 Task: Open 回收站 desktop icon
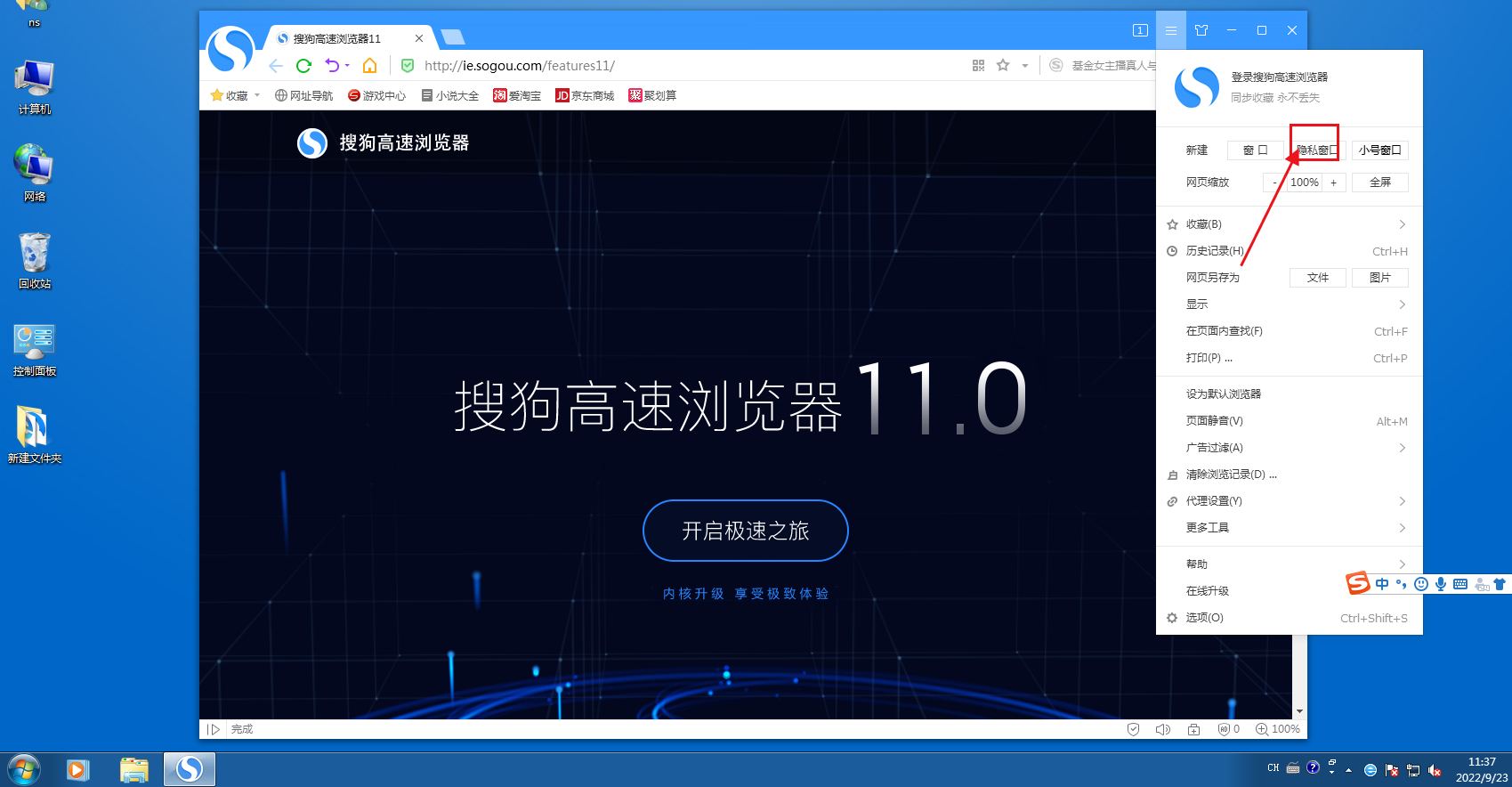point(35,261)
